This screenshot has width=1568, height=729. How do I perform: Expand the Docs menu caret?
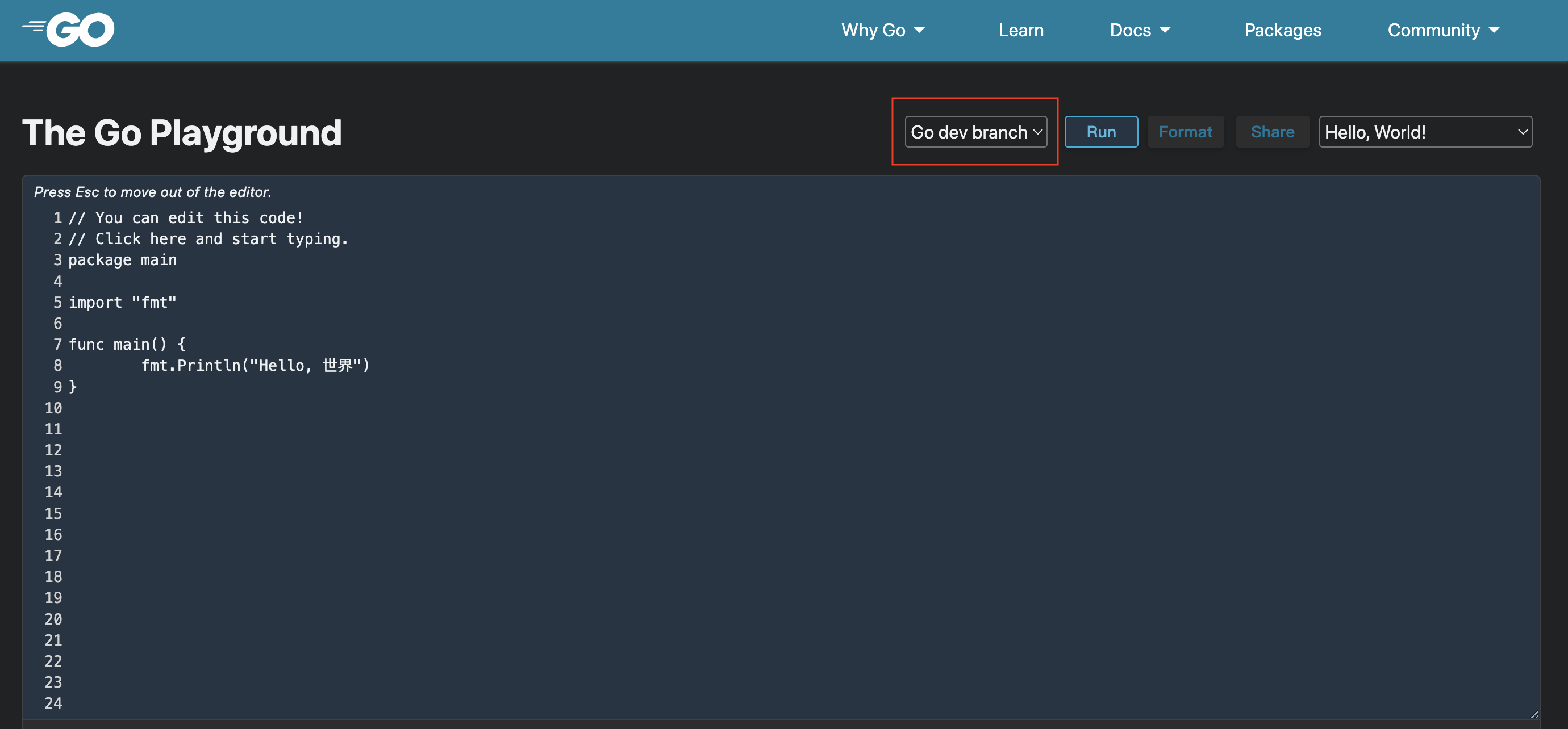pyautogui.click(x=1165, y=30)
